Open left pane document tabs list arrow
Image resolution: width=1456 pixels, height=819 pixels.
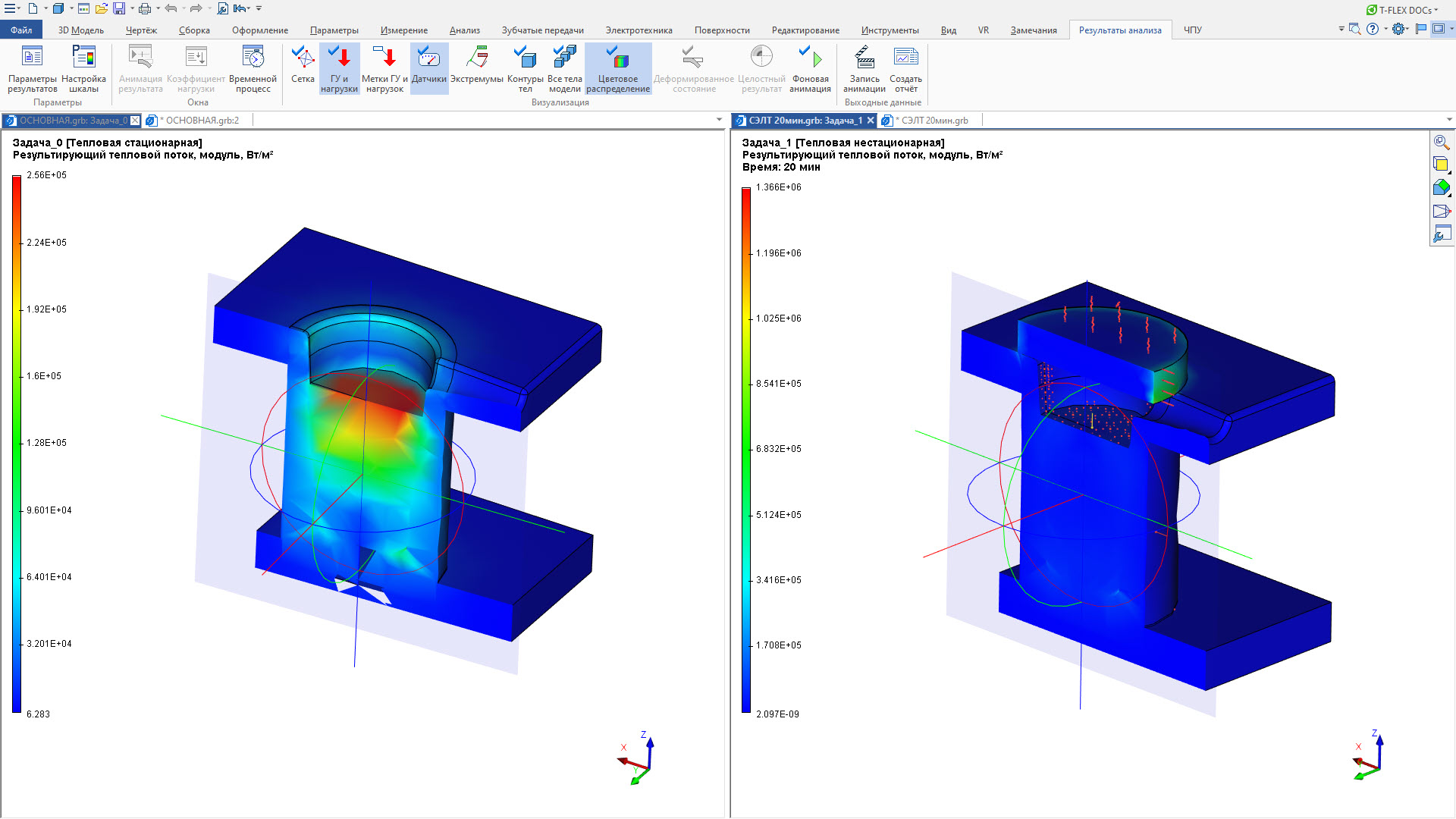(719, 120)
